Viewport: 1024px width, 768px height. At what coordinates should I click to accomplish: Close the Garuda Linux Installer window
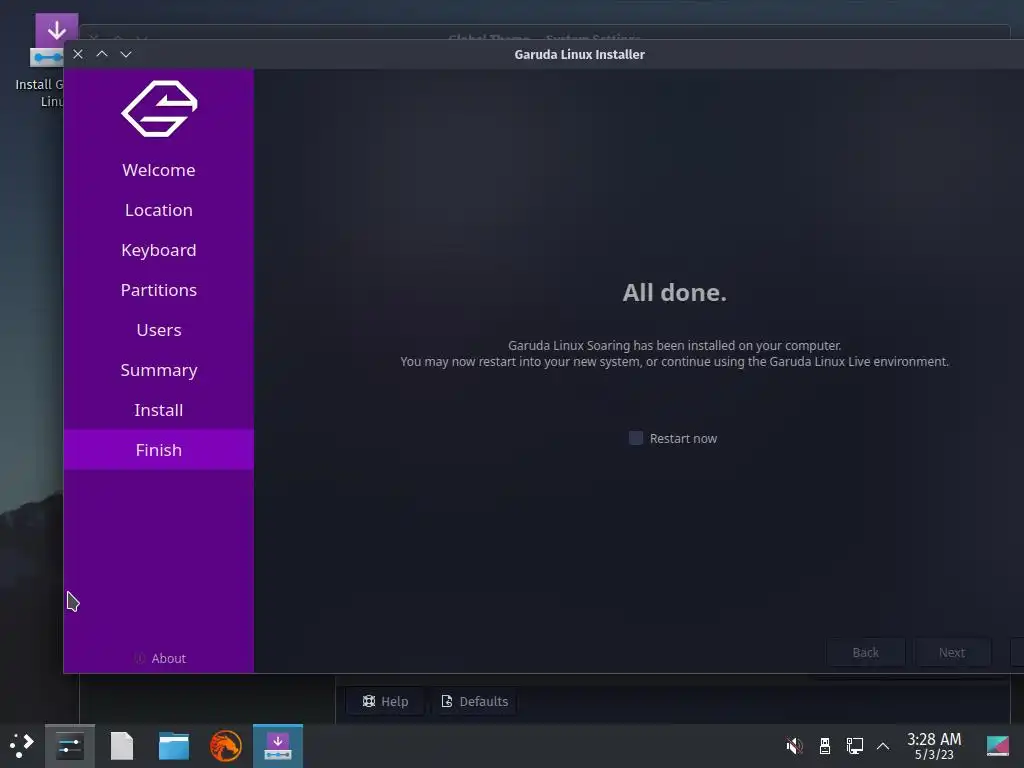click(78, 54)
